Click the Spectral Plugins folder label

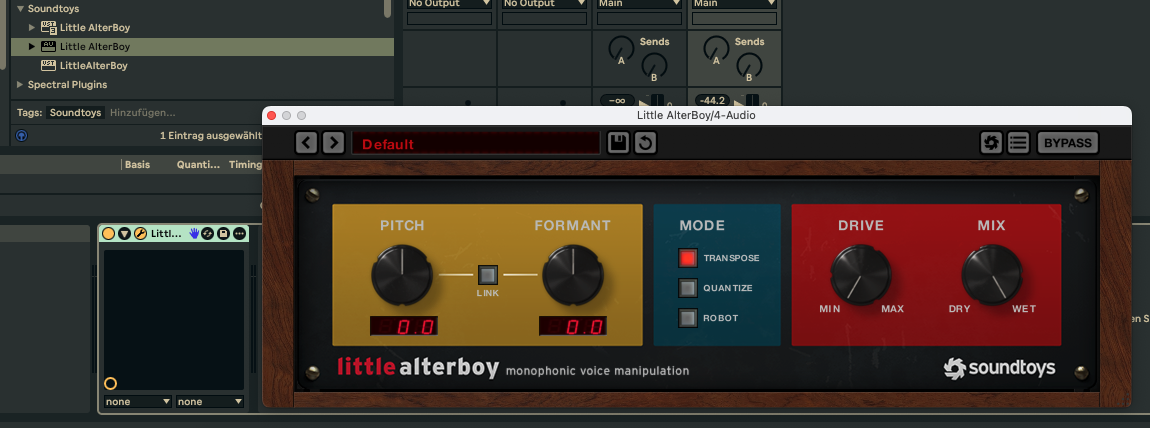pos(67,85)
